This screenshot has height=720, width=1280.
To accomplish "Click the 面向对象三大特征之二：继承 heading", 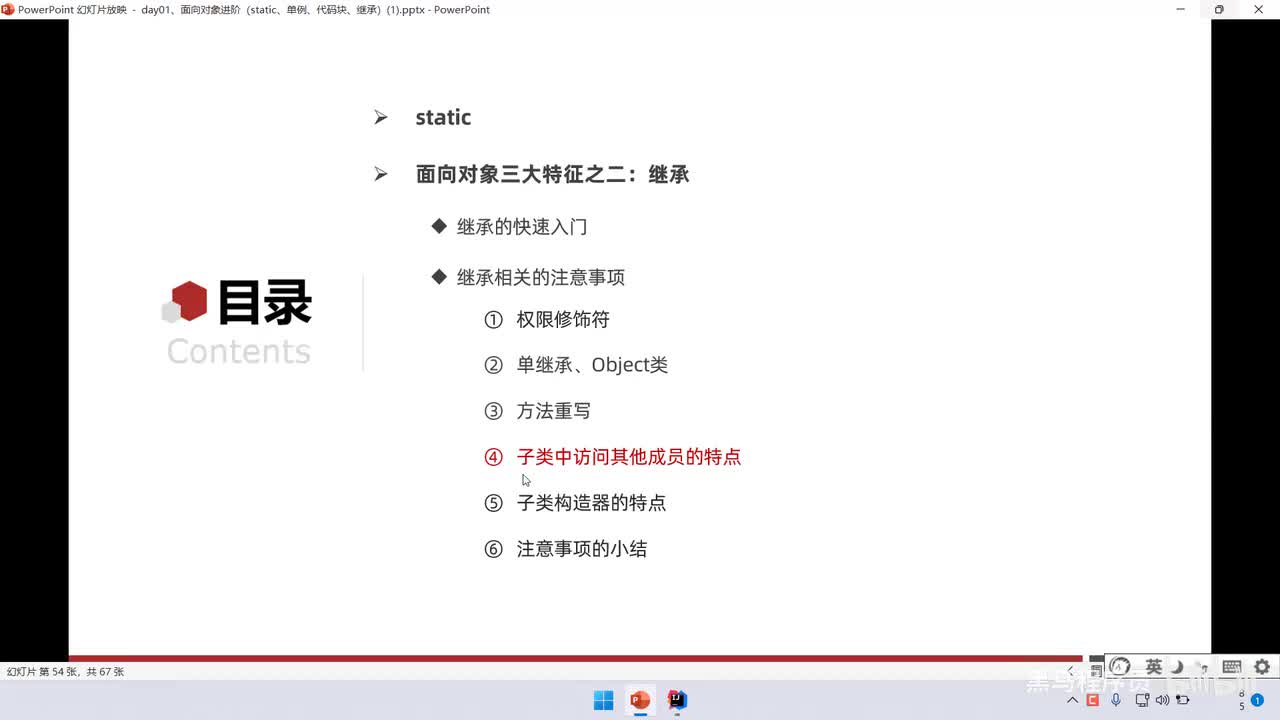I will click(x=553, y=174).
